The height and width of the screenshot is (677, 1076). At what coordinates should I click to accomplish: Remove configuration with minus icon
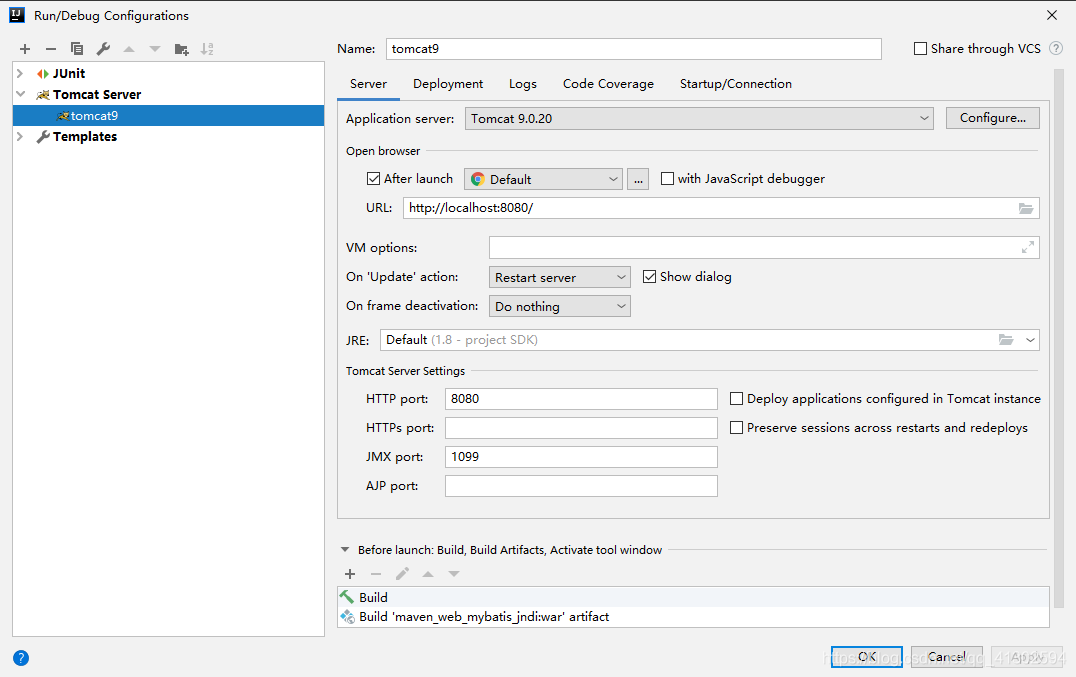[x=51, y=49]
